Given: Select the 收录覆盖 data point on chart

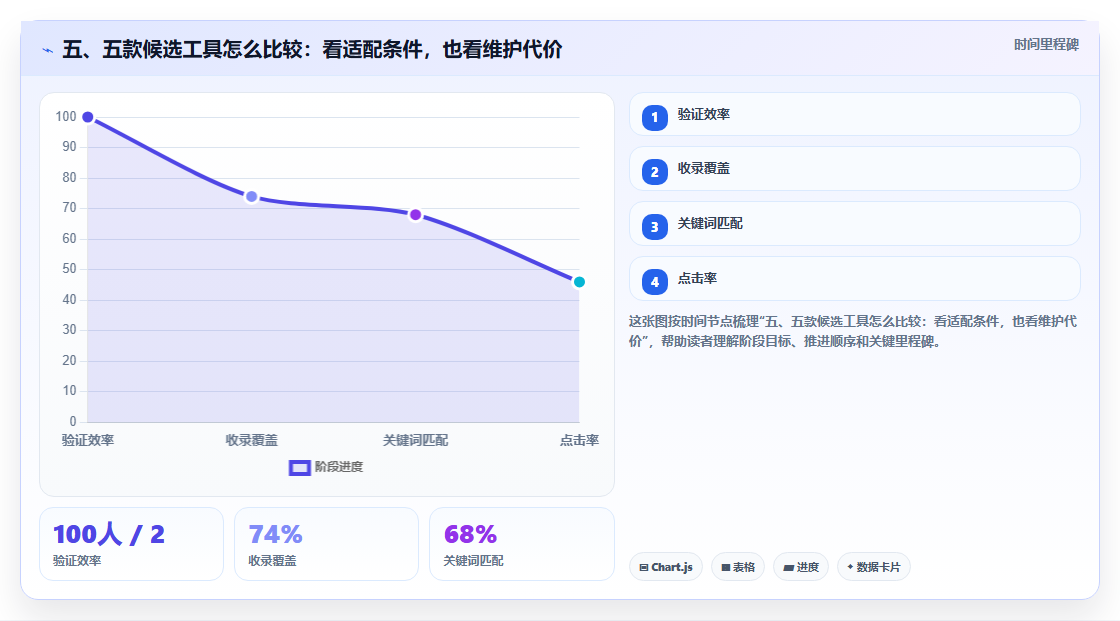Looking at the screenshot, I should [x=251, y=197].
